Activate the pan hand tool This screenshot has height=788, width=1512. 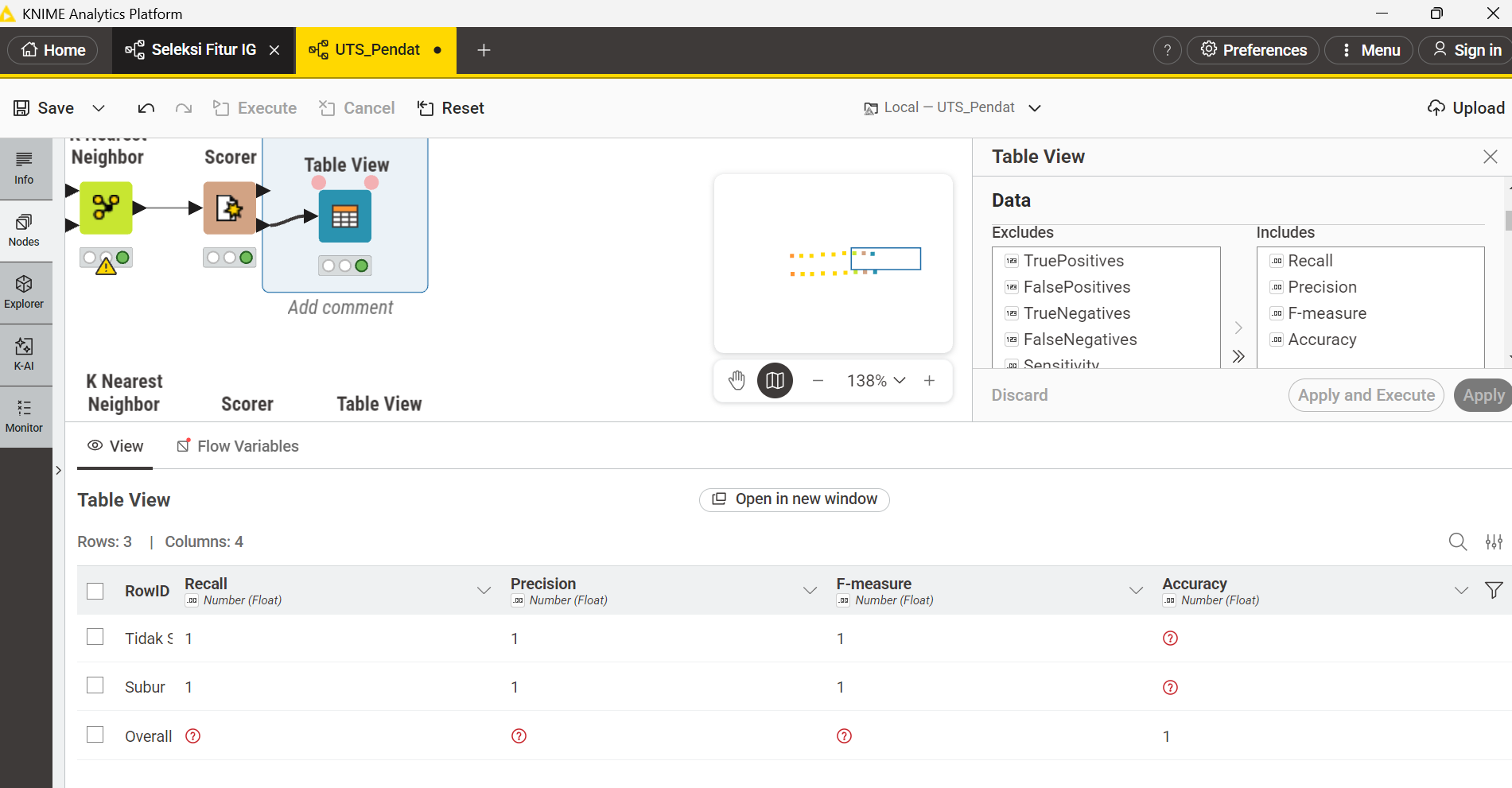pos(737,381)
